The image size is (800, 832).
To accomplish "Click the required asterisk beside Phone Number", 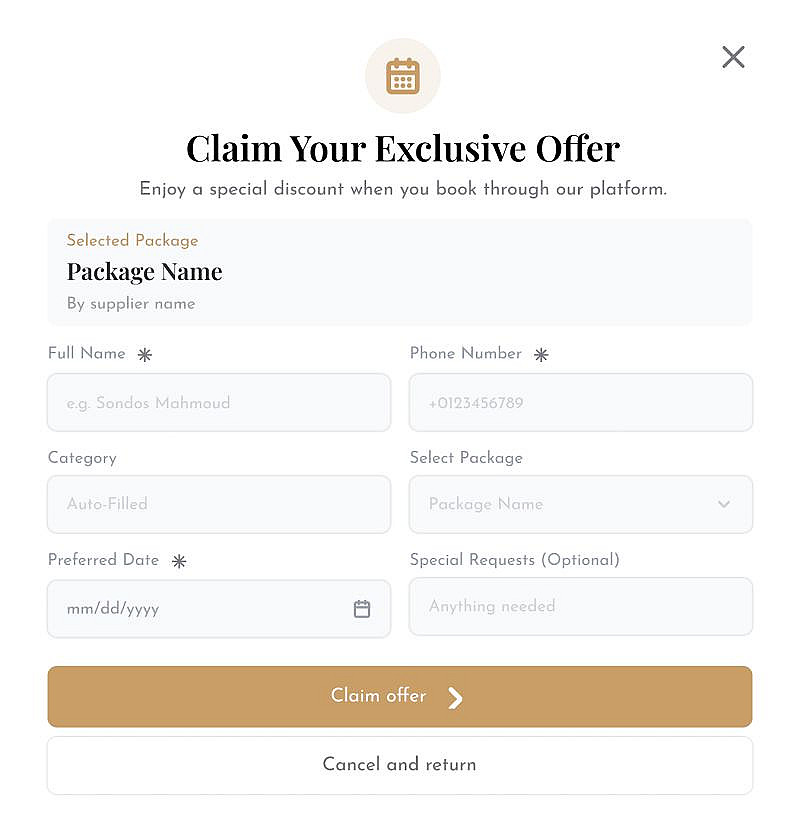I will pyautogui.click(x=541, y=355).
